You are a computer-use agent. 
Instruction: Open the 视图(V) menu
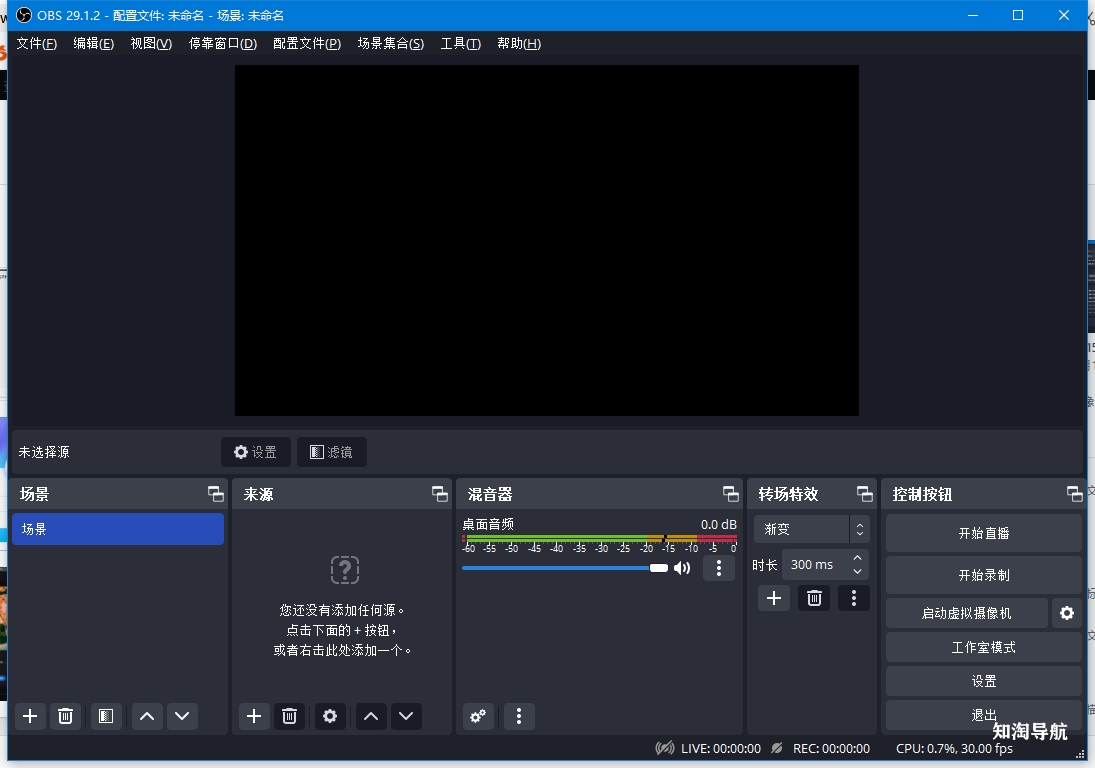point(151,43)
